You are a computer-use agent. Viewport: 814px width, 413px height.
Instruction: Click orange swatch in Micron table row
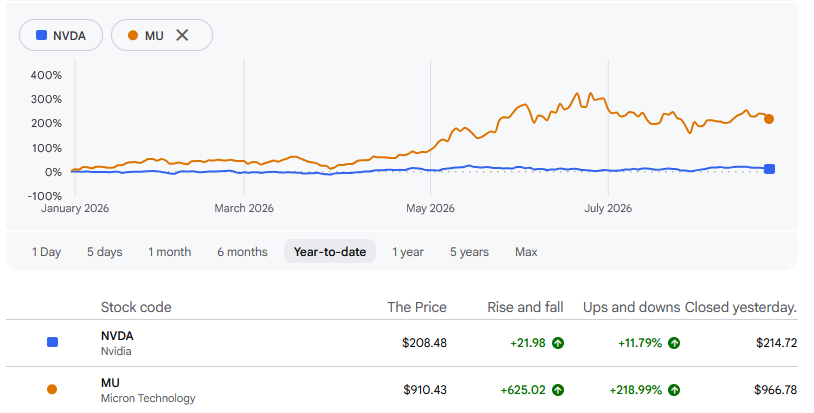coord(52,389)
